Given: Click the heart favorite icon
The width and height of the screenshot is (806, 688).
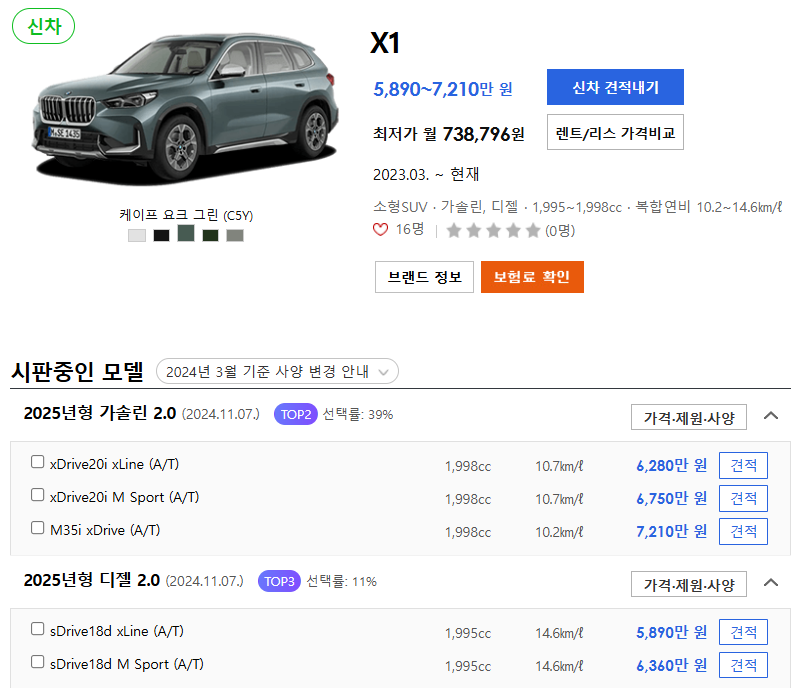Looking at the screenshot, I should click(x=380, y=230).
